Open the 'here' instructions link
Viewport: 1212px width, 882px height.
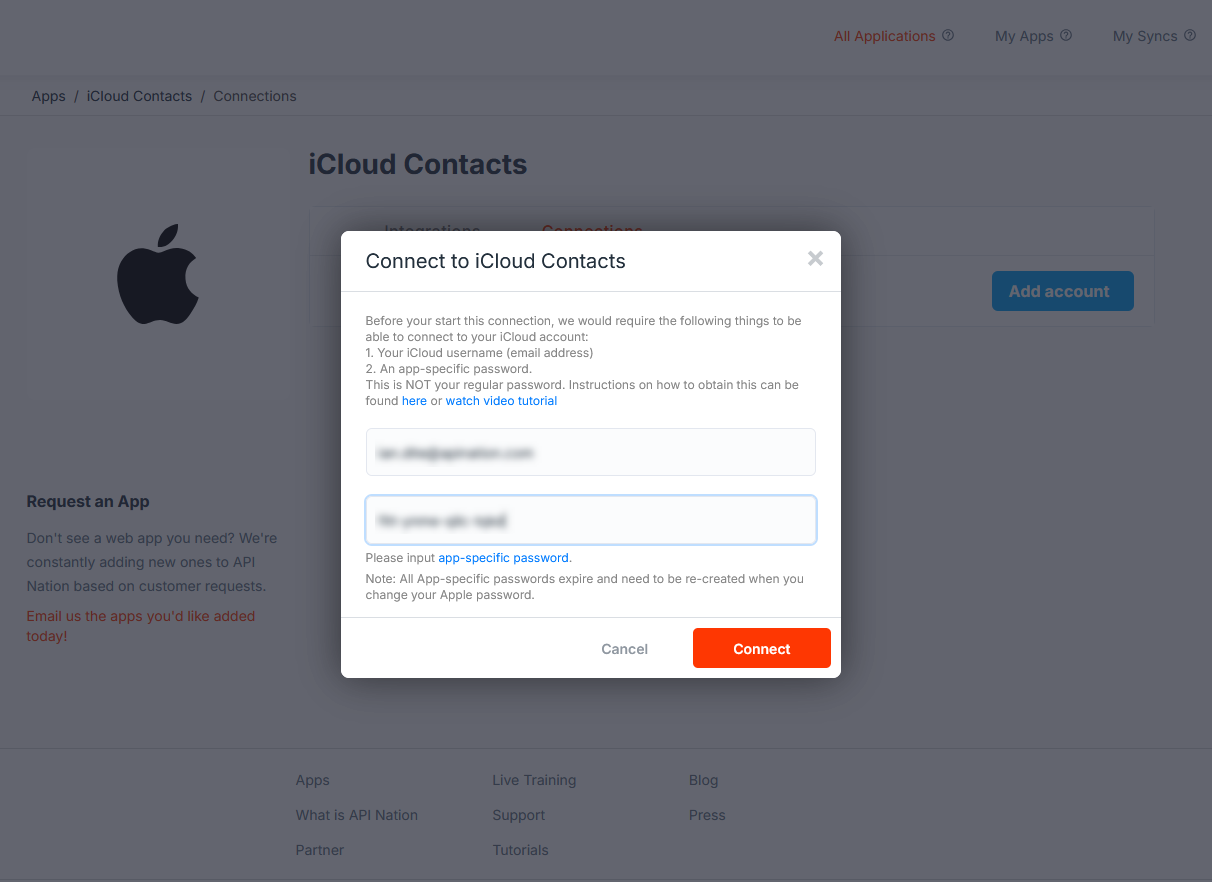(x=414, y=401)
